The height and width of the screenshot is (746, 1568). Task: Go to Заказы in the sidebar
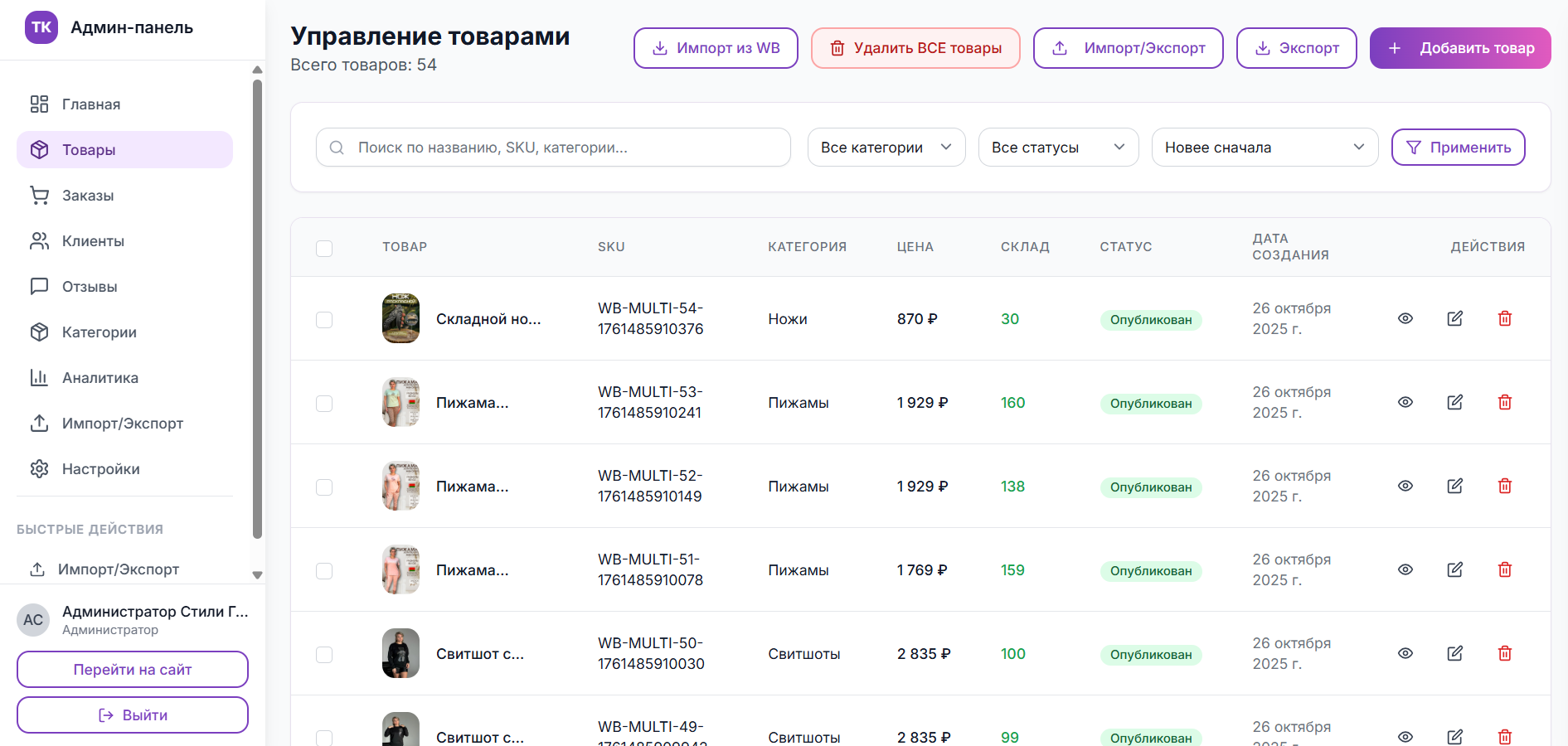tap(88, 196)
